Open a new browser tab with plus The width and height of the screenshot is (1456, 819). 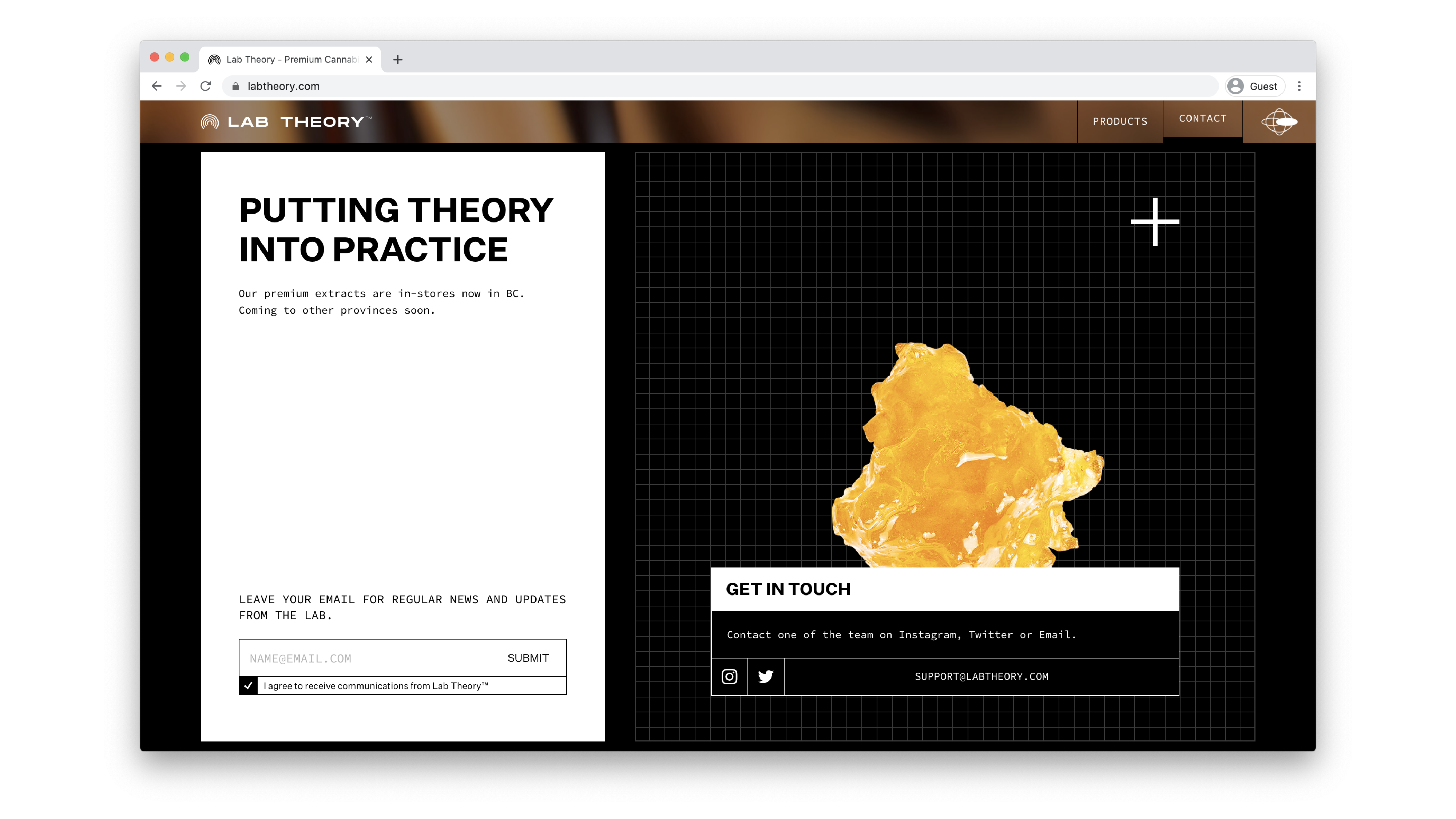(397, 59)
